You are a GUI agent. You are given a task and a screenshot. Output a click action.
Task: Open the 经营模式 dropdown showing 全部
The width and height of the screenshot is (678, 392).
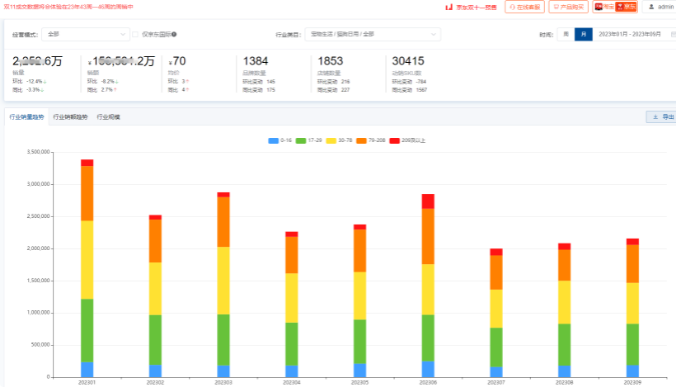coord(86,34)
